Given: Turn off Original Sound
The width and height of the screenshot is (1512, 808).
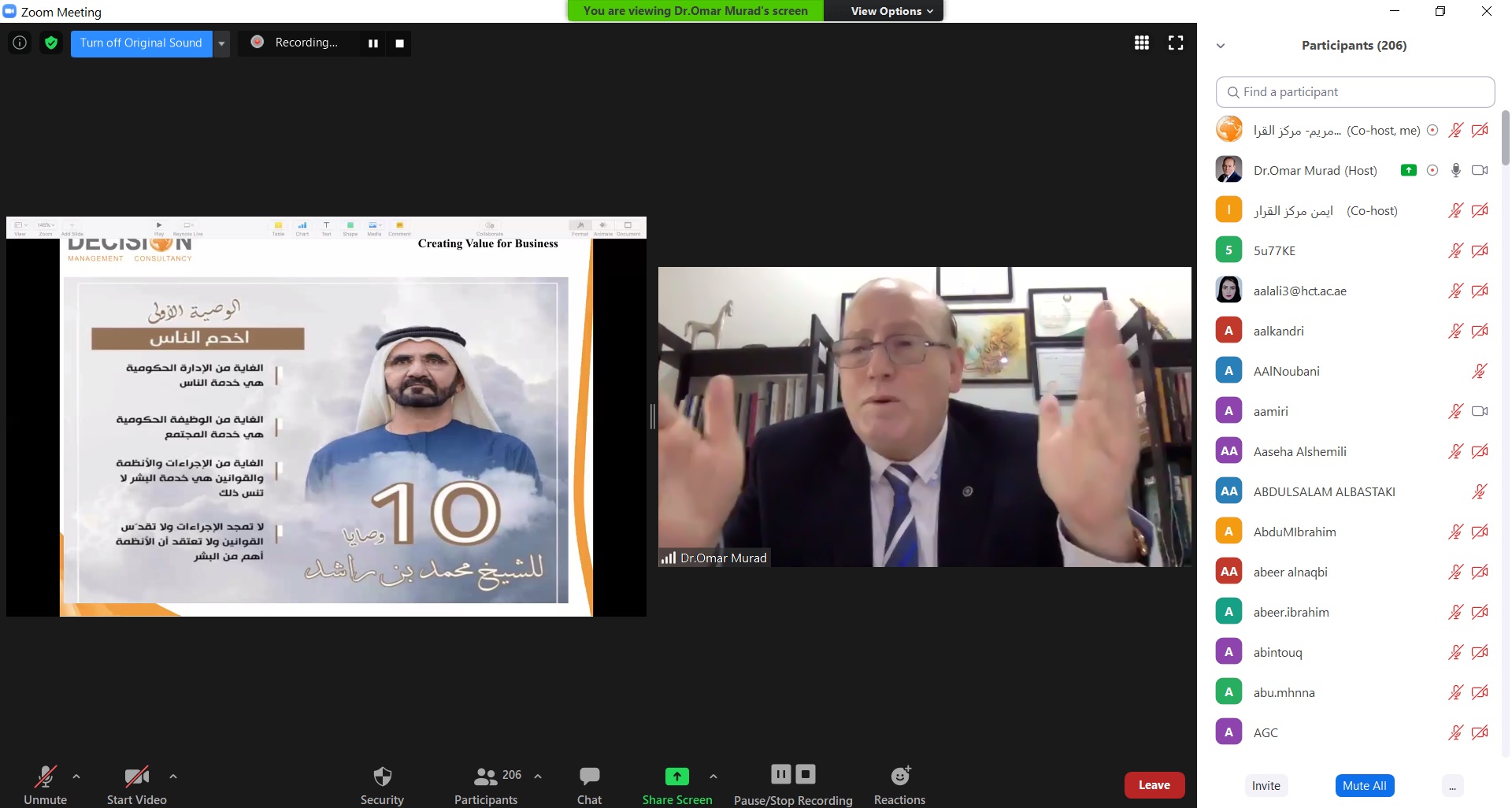Looking at the screenshot, I should 141,43.
